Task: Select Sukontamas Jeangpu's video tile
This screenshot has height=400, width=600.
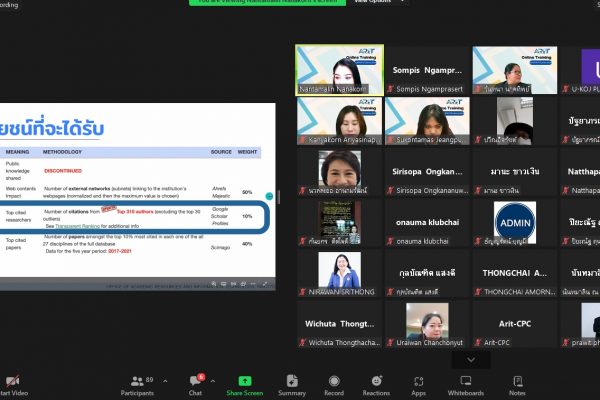Action: [x=427, y=121]
